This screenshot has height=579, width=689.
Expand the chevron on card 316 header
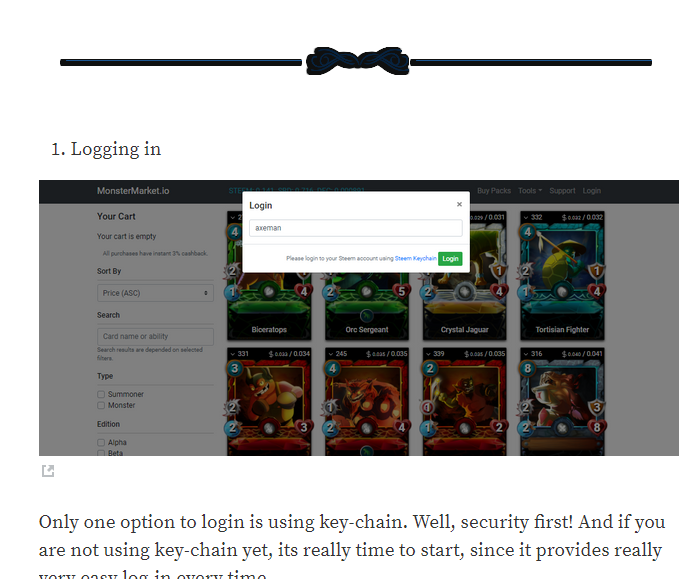[x=526, y=354]
